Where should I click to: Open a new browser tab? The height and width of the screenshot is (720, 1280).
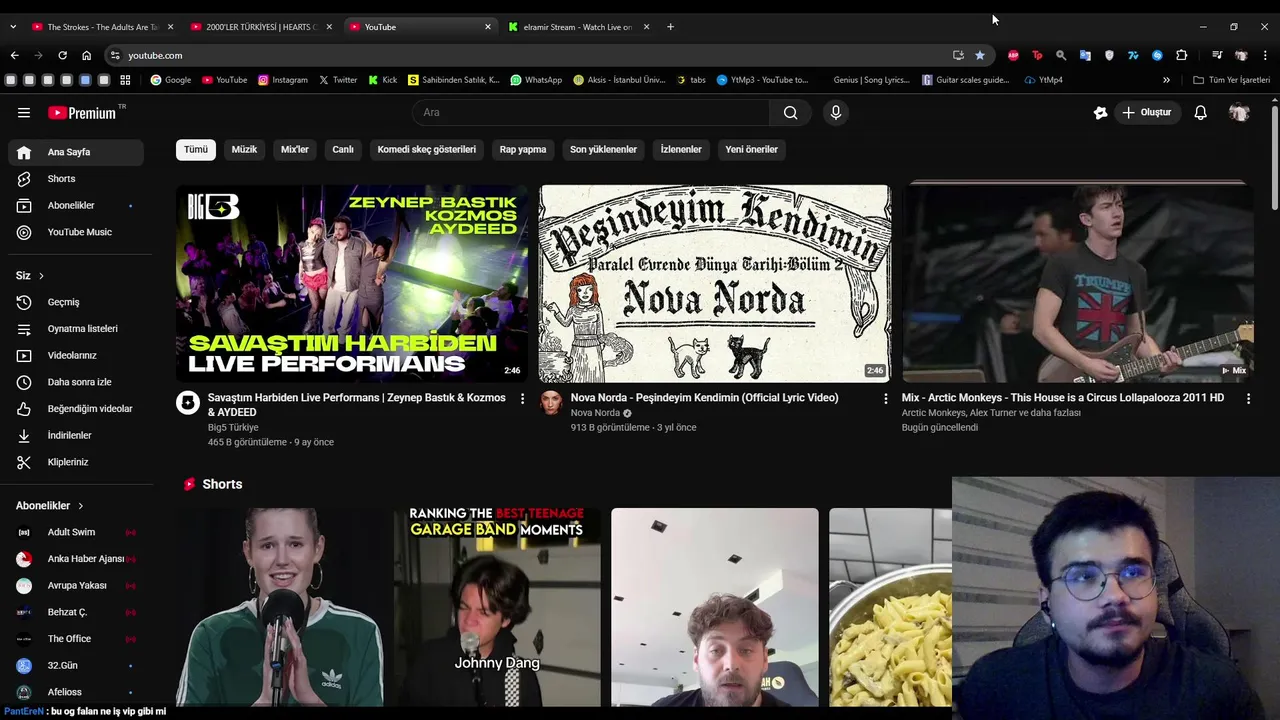670,27
